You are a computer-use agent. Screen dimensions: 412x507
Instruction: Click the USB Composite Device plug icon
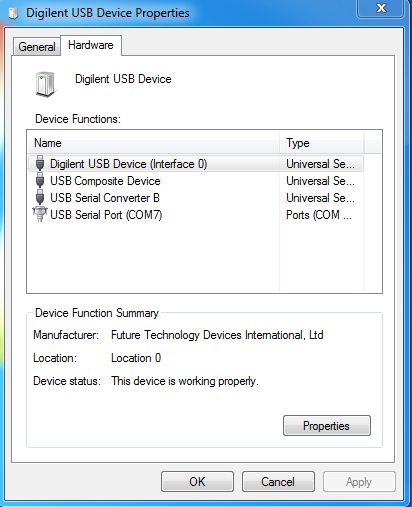pos(40,181)
